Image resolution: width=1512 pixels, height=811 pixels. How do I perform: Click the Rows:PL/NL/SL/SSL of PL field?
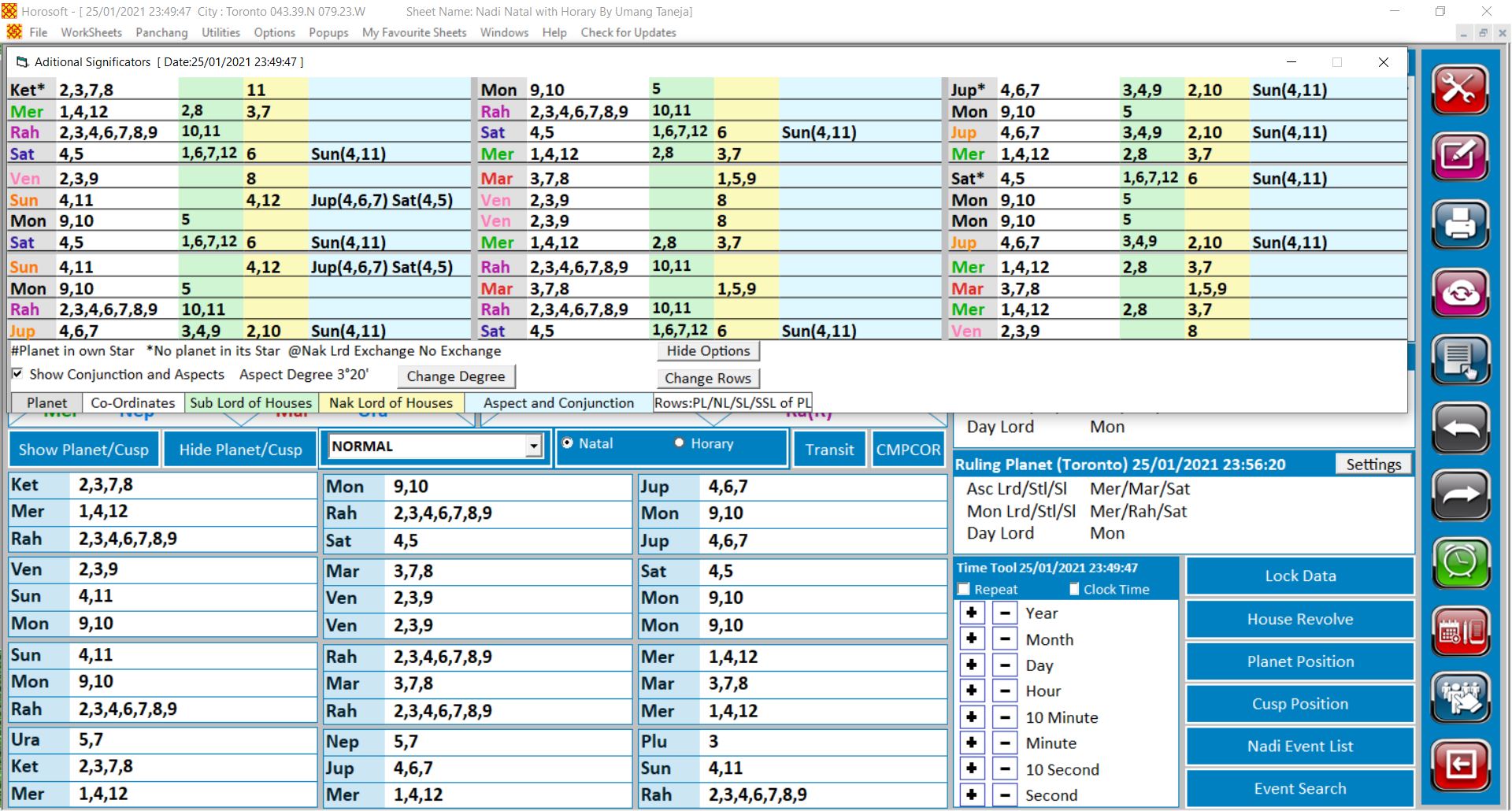click(732, 402)
